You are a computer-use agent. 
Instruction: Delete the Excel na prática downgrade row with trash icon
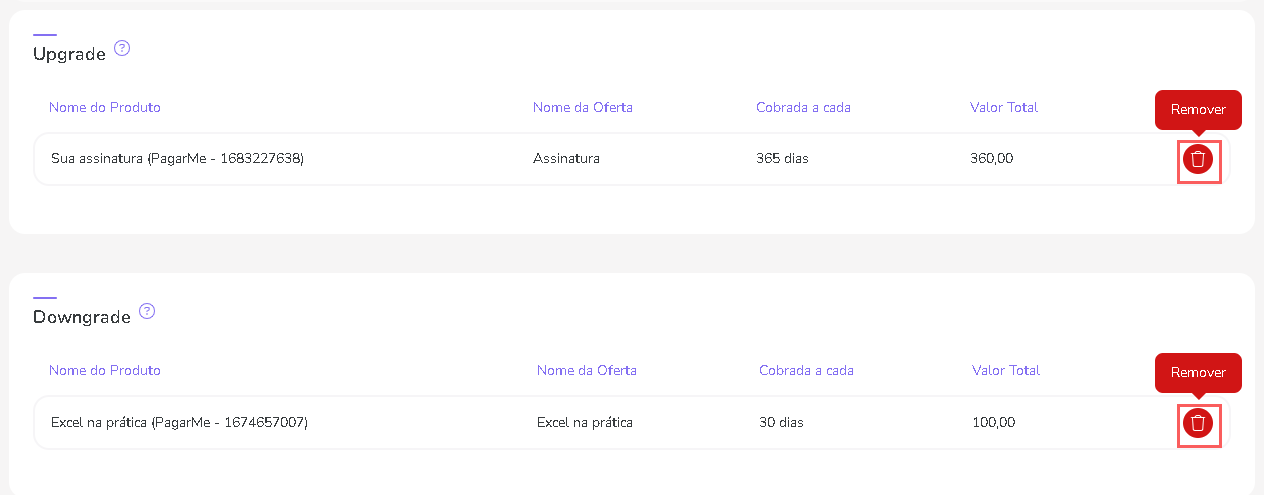coord(1198,423)
